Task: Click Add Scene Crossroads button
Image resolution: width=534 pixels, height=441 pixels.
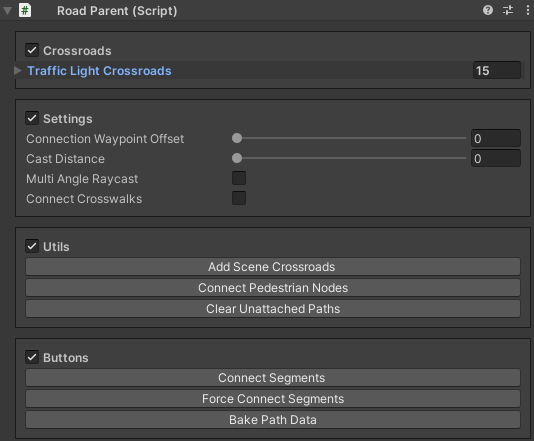Action: point(273,267)
